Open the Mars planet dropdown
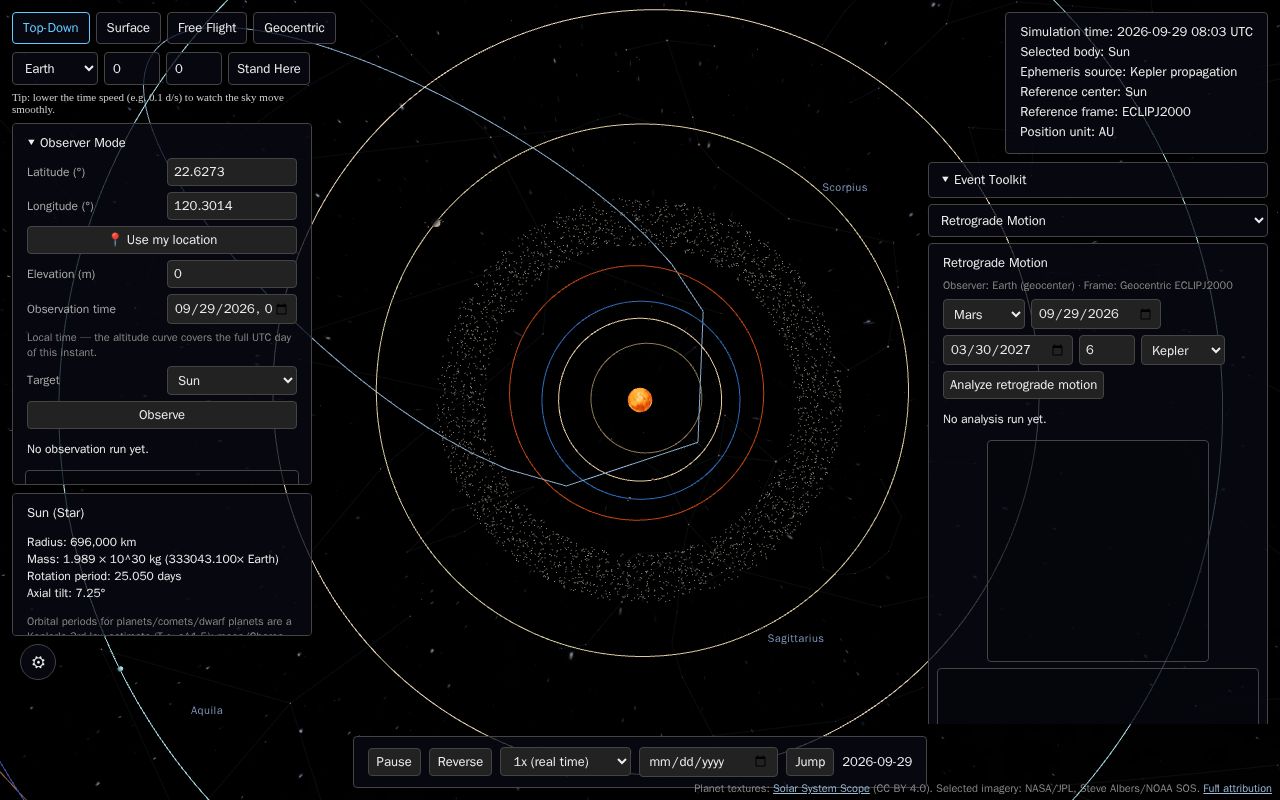The image size is (1280, 800). click(984, 314)
